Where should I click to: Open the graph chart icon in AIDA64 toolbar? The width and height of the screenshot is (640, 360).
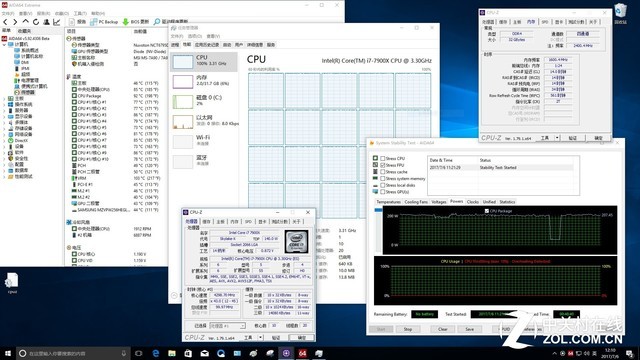(x=57, y=22)
